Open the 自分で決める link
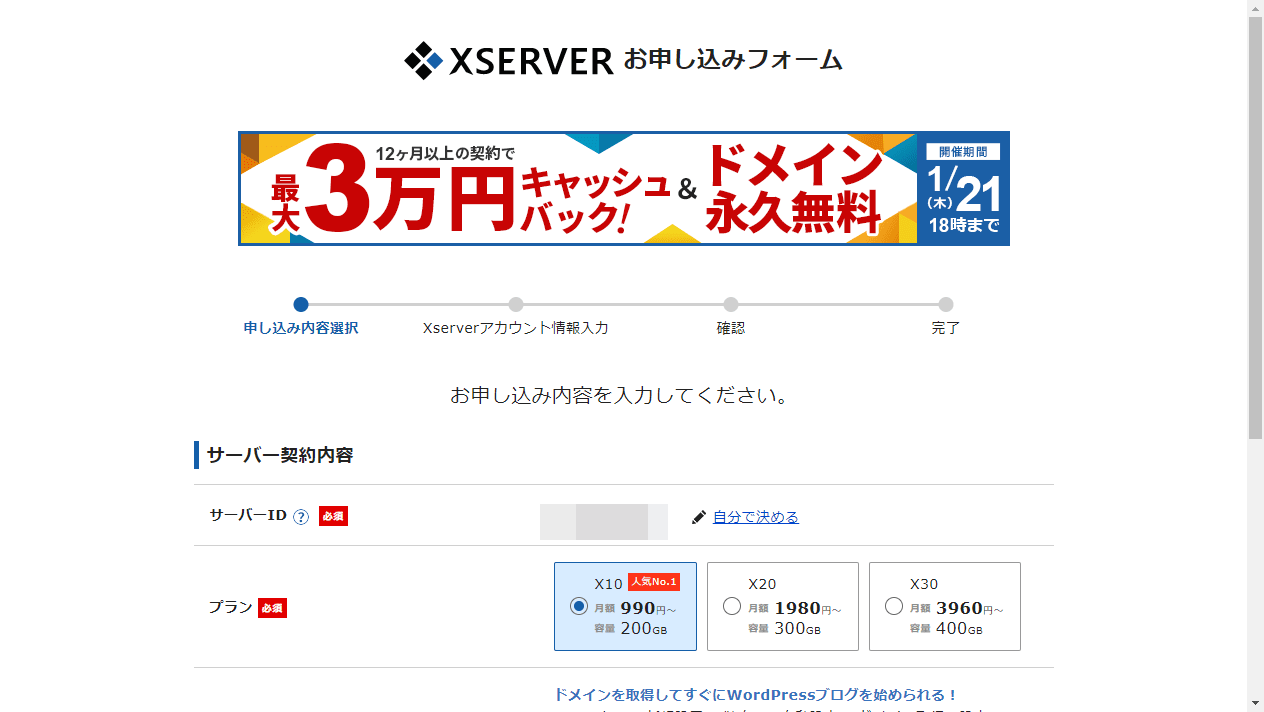Screen dimensions: 1264x712 pos(756,517)
